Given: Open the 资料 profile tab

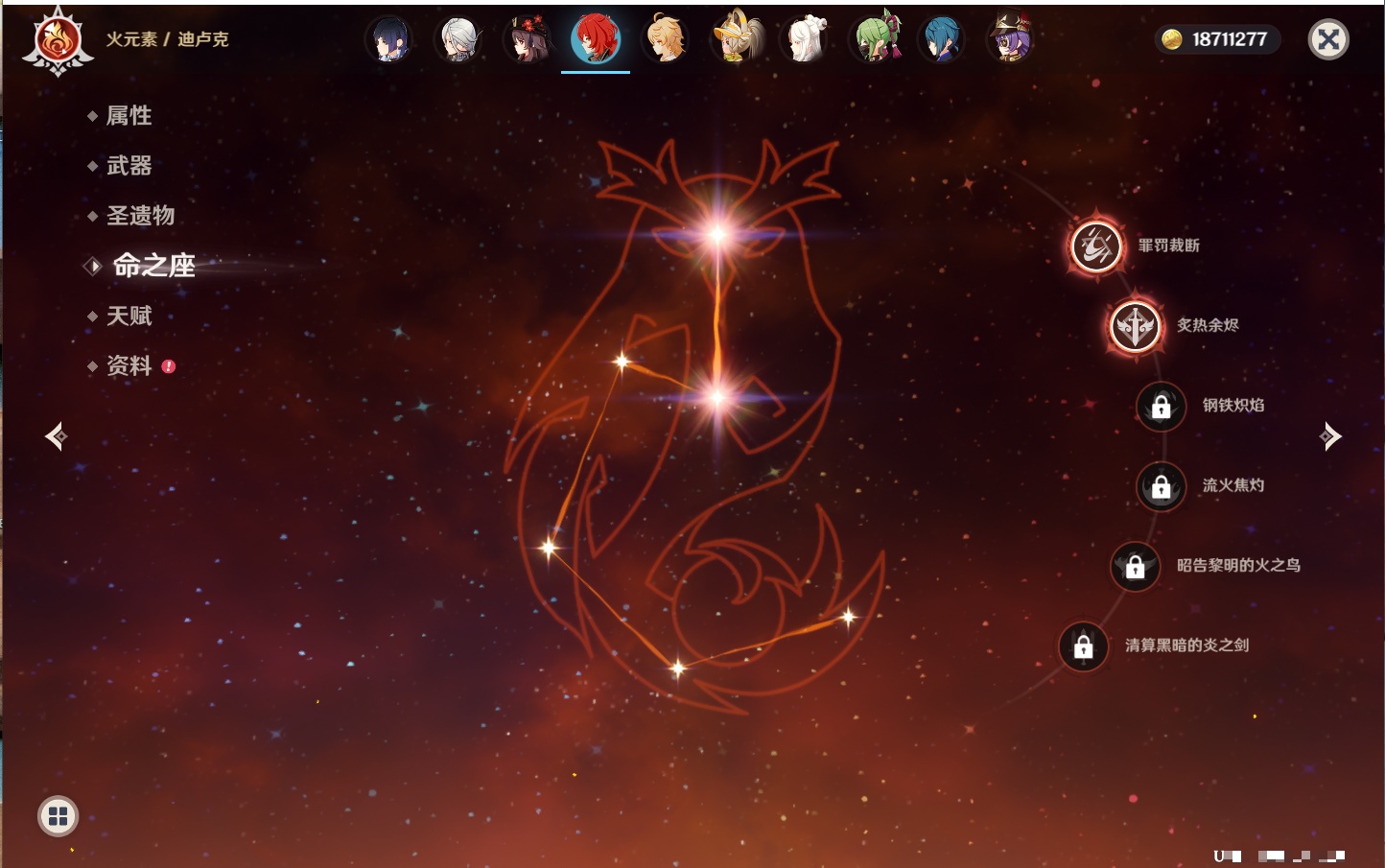Looking at the screenshot, I should 129,365.
